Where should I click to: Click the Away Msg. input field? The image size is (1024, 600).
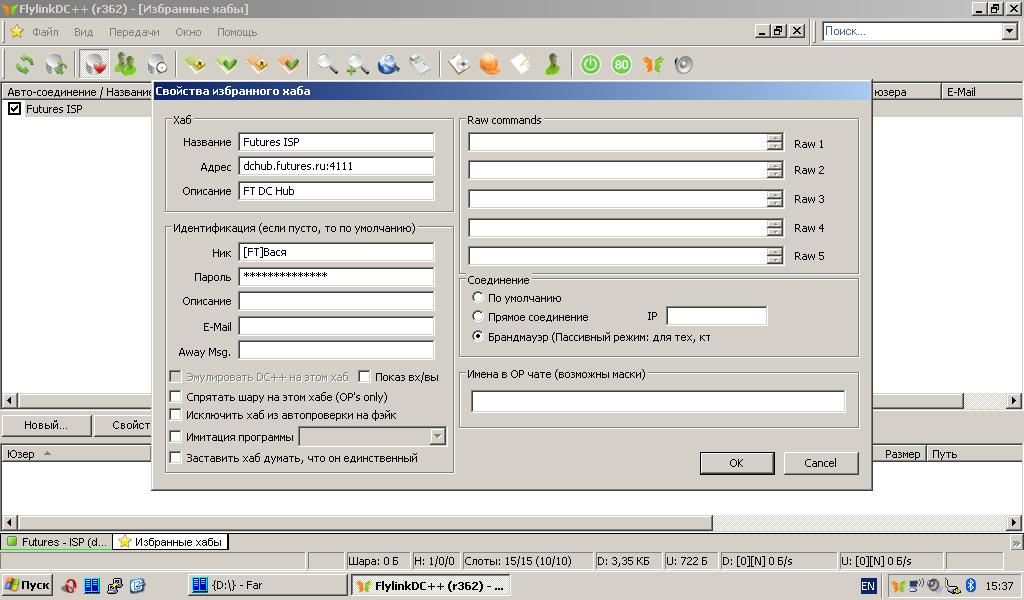336,351
